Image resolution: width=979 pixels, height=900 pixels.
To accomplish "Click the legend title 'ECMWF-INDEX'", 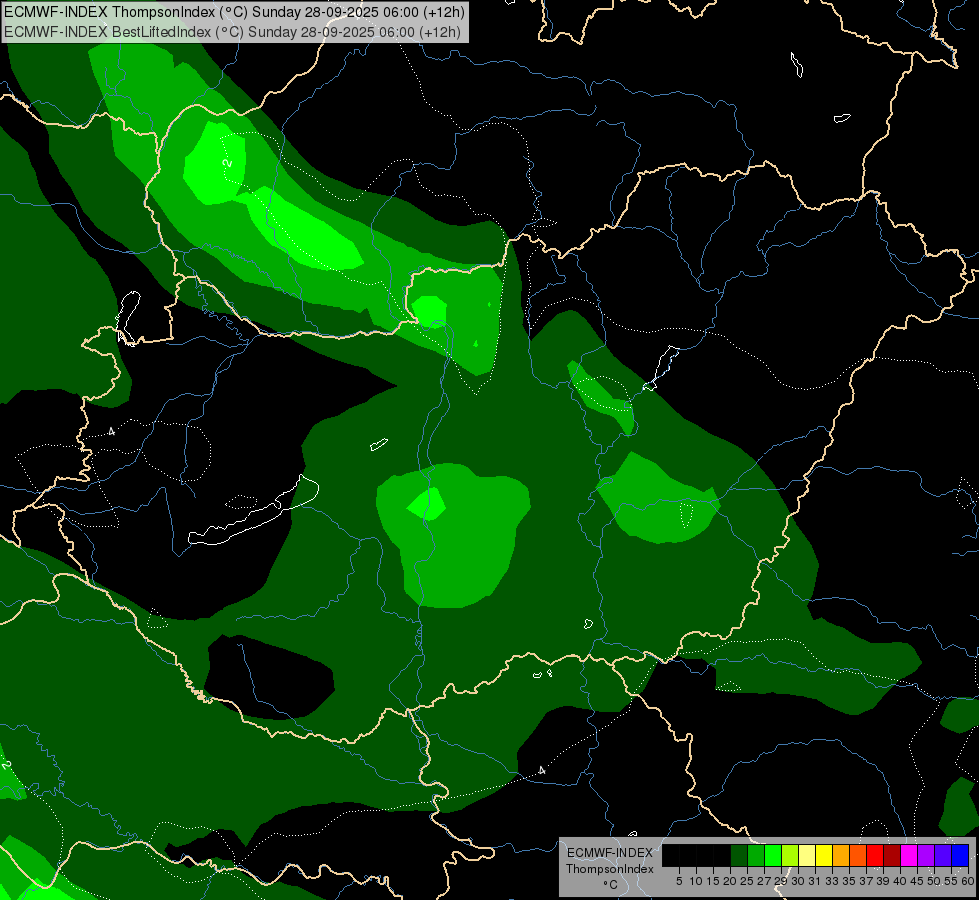I will pyautogui.click(x=609, y=853).
